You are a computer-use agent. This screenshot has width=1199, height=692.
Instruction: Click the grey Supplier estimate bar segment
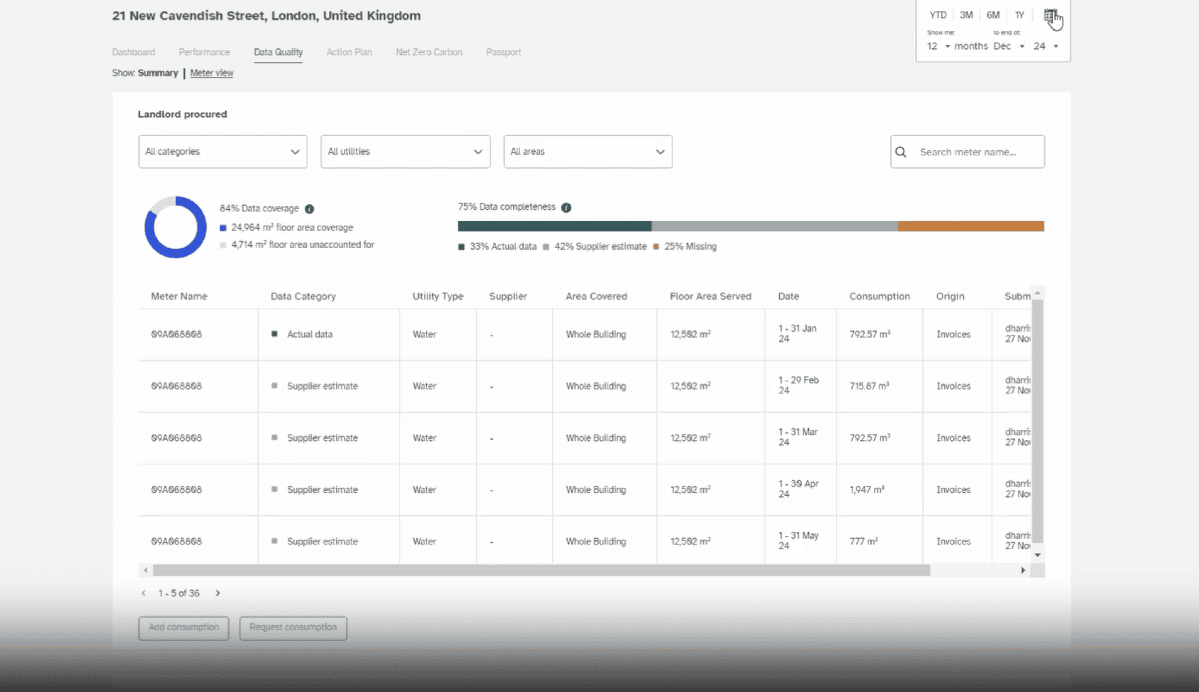coord(775,226)
